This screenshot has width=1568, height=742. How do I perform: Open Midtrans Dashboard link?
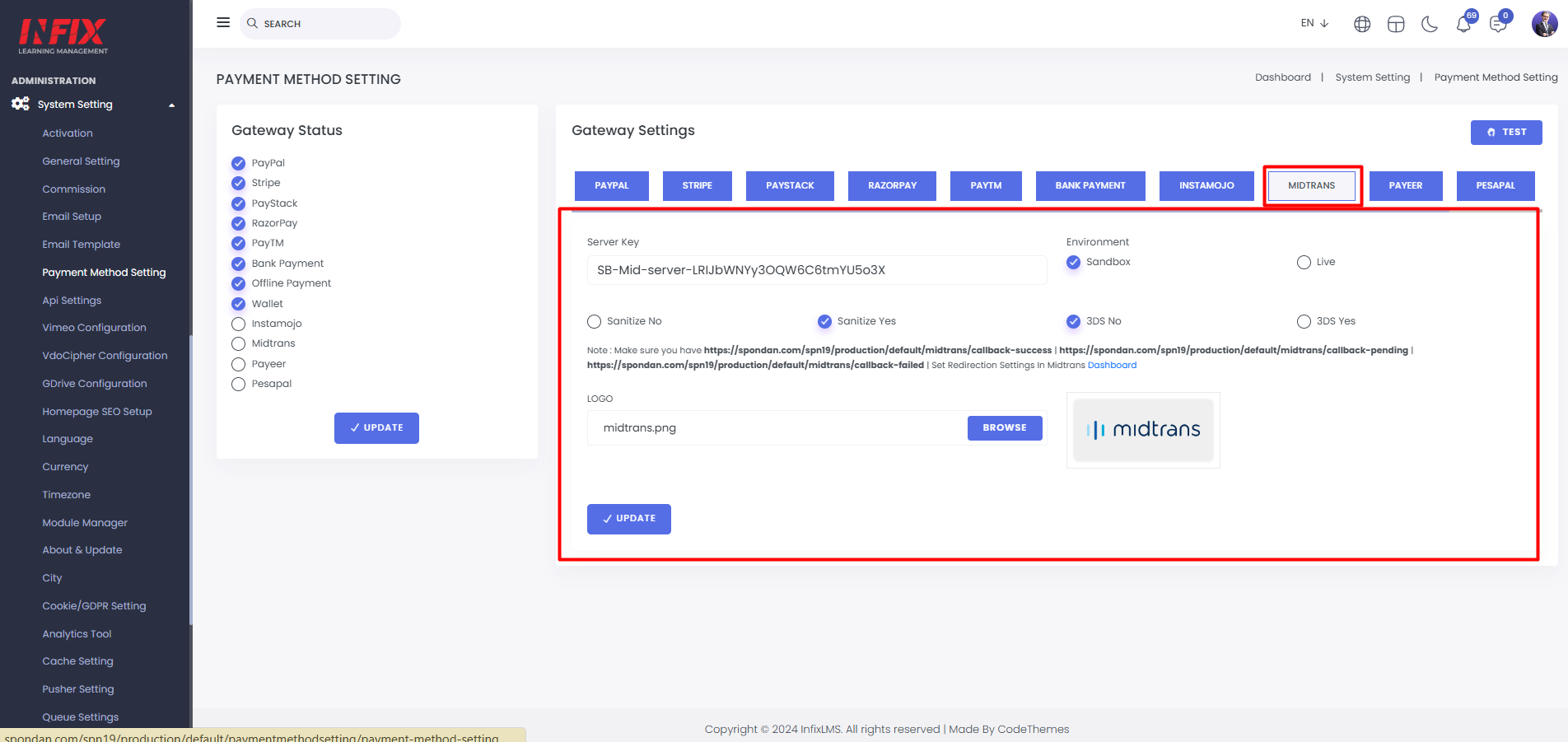coord(1112,365)
